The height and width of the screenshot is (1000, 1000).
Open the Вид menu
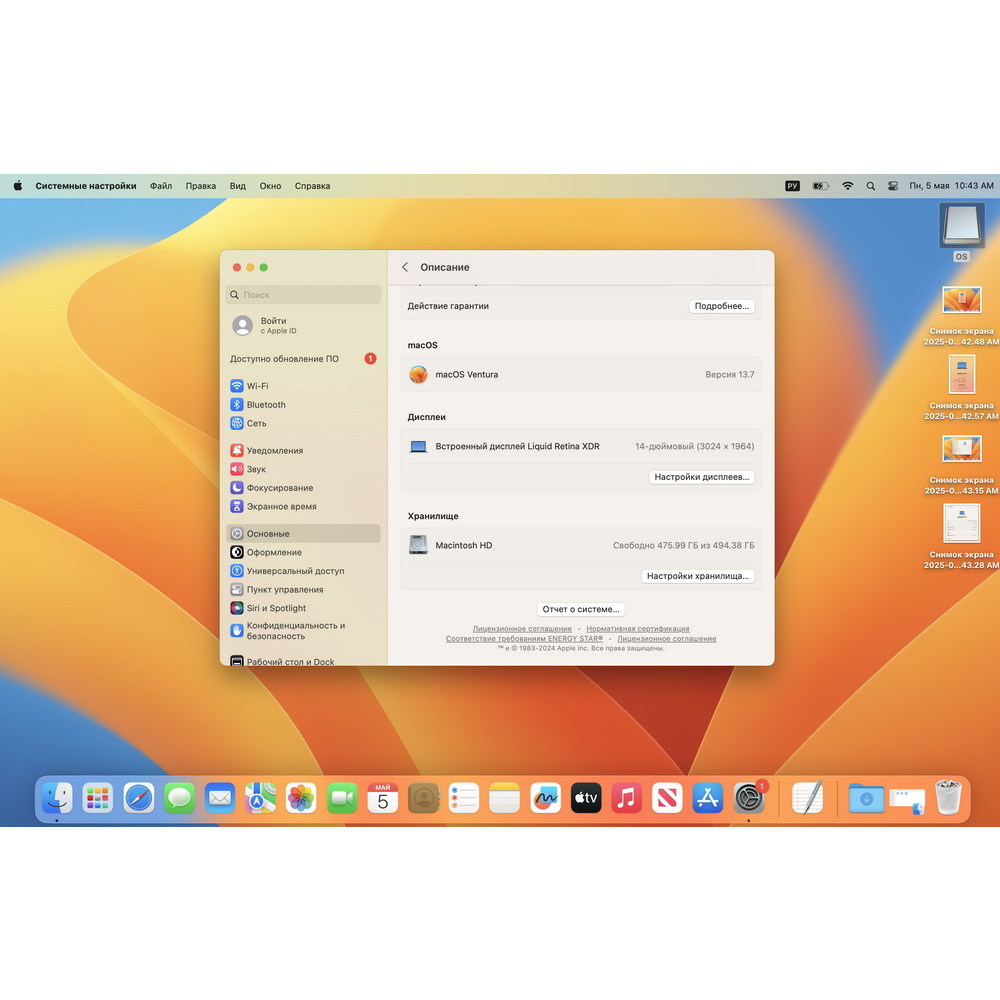(x=238, y=186)
